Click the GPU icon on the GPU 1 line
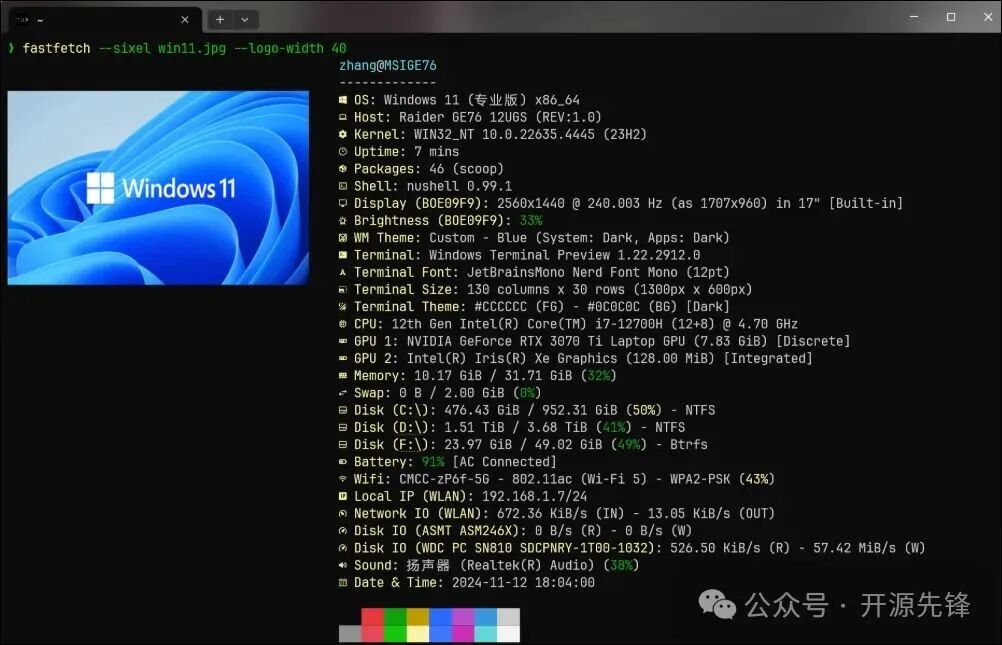 click(x=344, y=341)
